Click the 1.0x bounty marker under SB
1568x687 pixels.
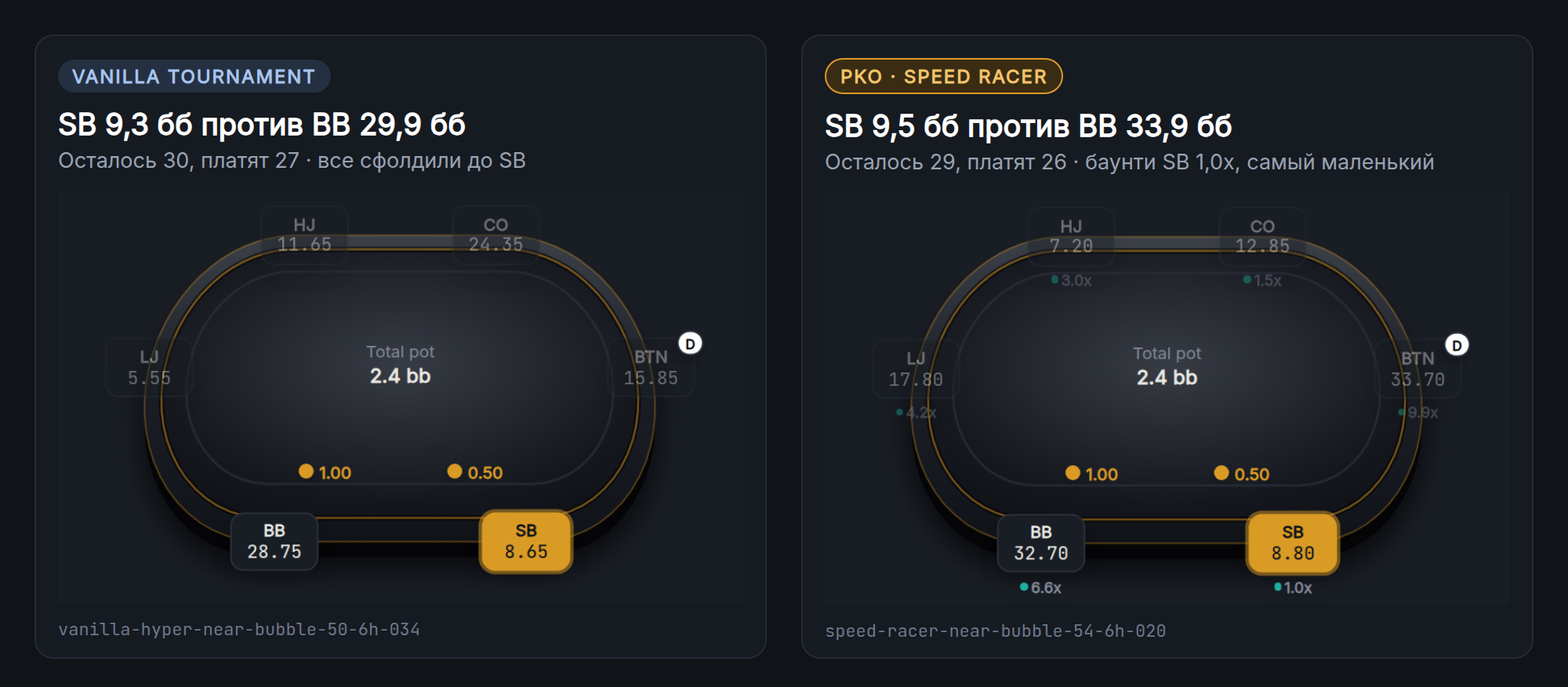click(x=1293, y=587)
